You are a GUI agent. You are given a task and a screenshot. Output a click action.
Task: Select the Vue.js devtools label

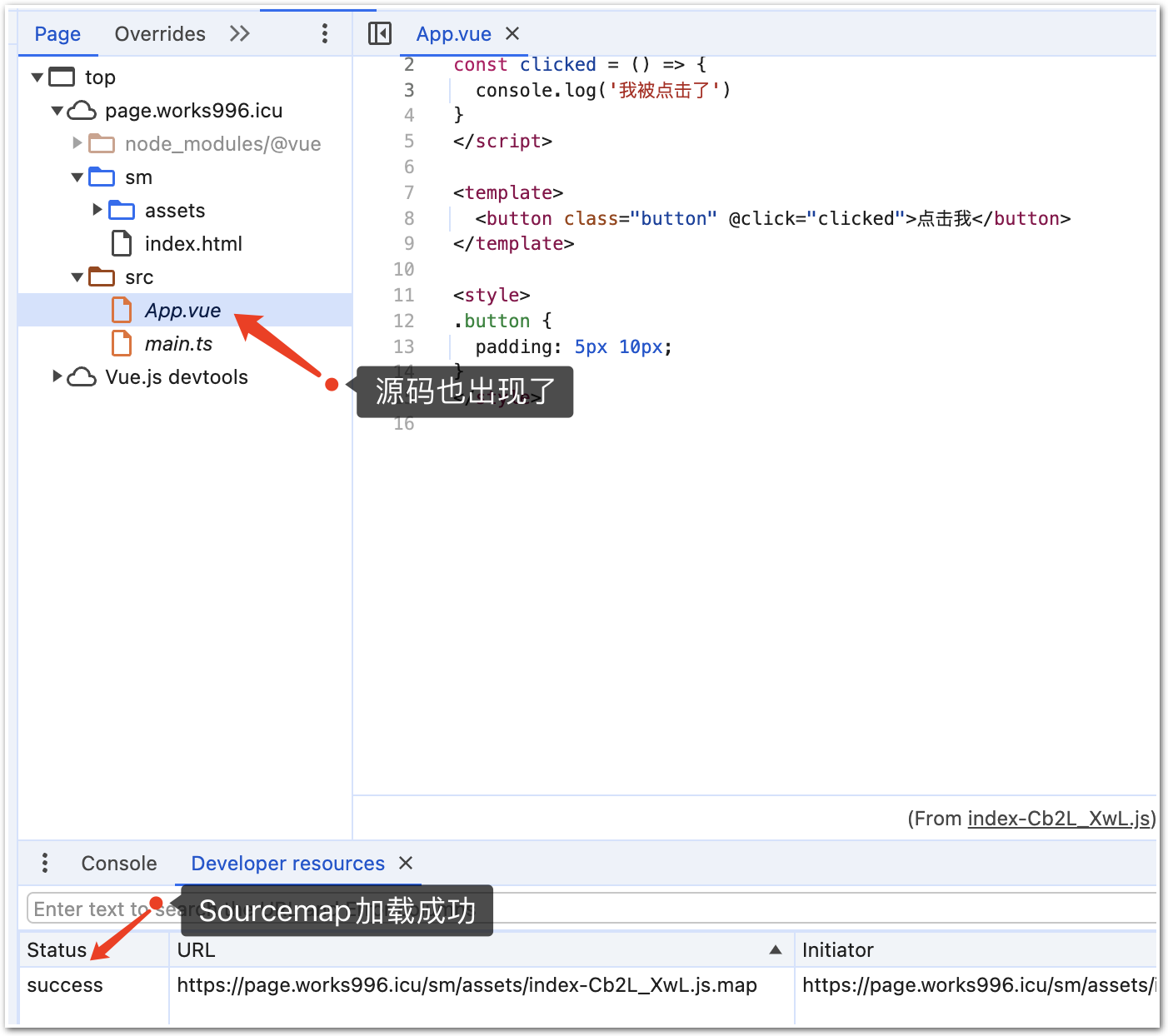pyautogui.click(x=177, y=377)
